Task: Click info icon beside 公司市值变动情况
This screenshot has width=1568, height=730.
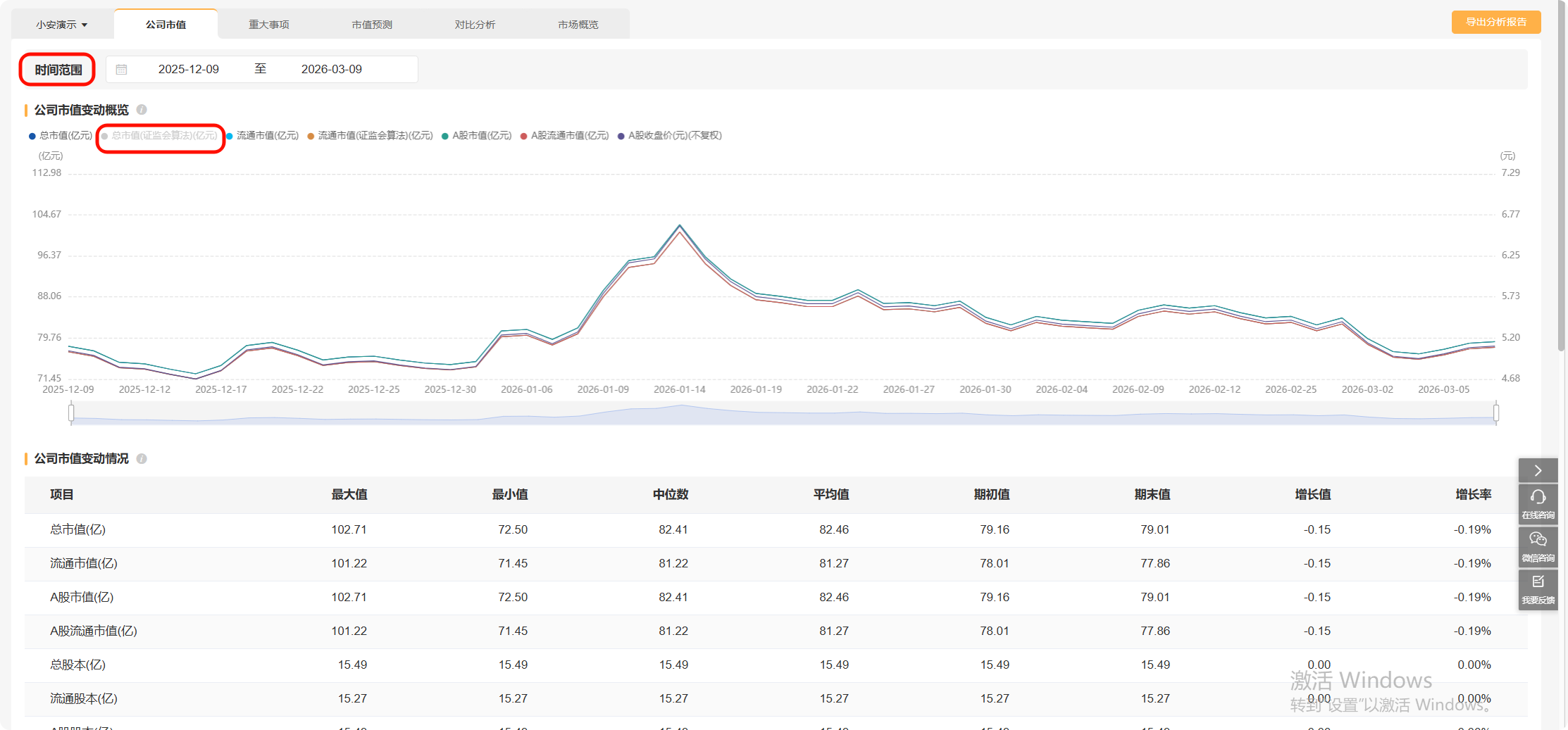Action: click(142, 459)
